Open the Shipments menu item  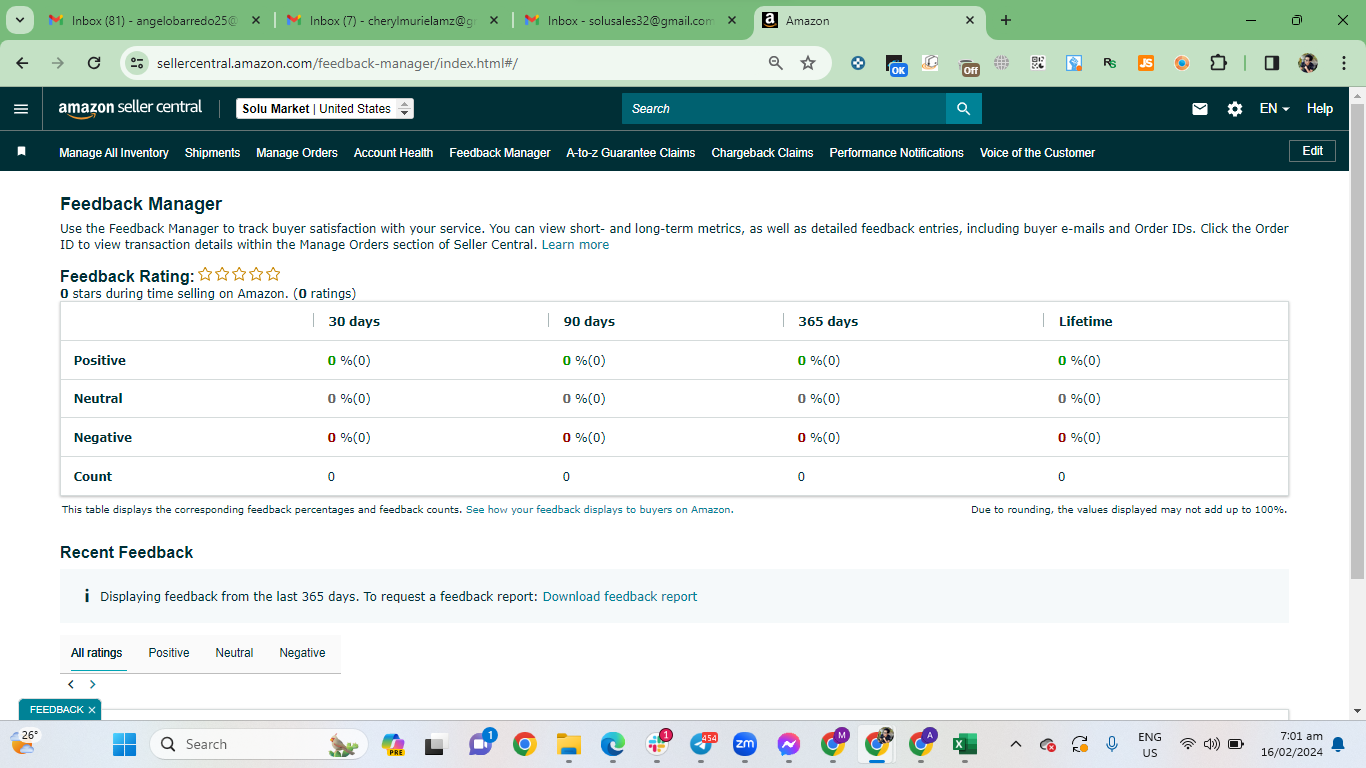tap(212, 153)
